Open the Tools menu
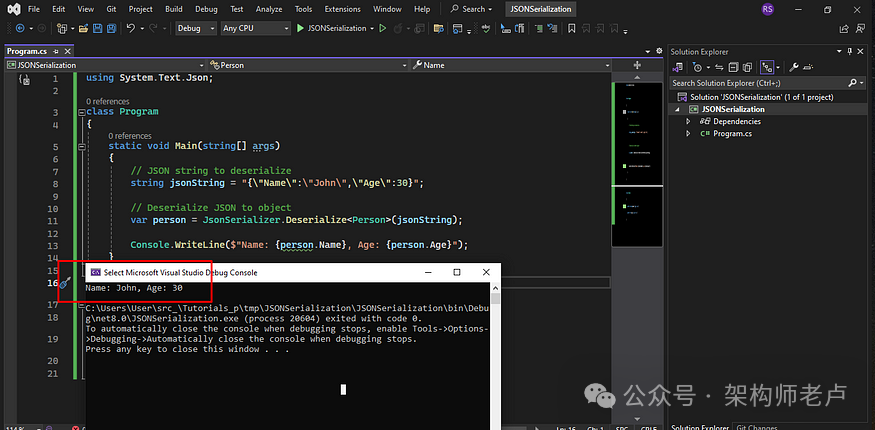 coord(303,9)
